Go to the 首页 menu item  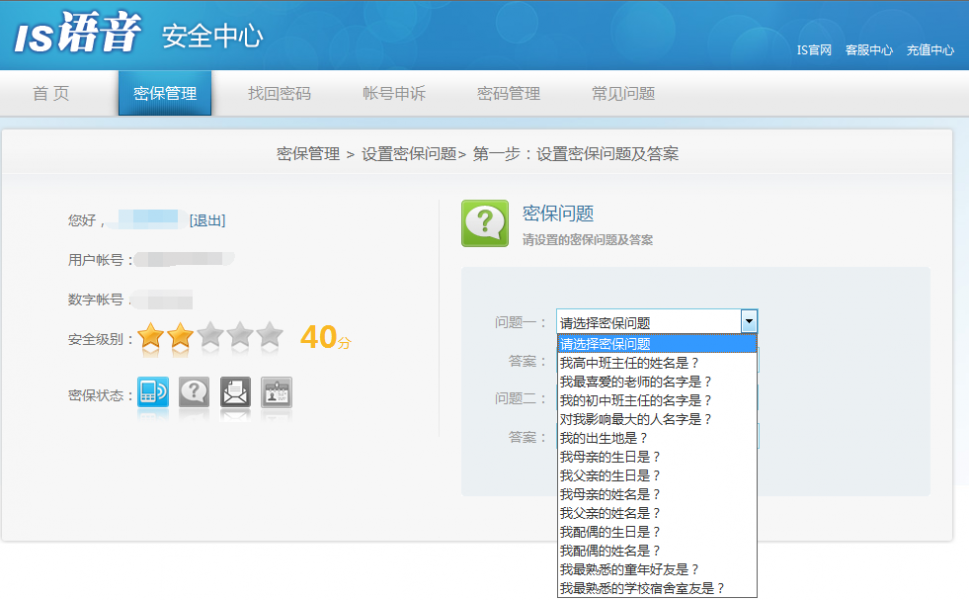pos(48,93)
